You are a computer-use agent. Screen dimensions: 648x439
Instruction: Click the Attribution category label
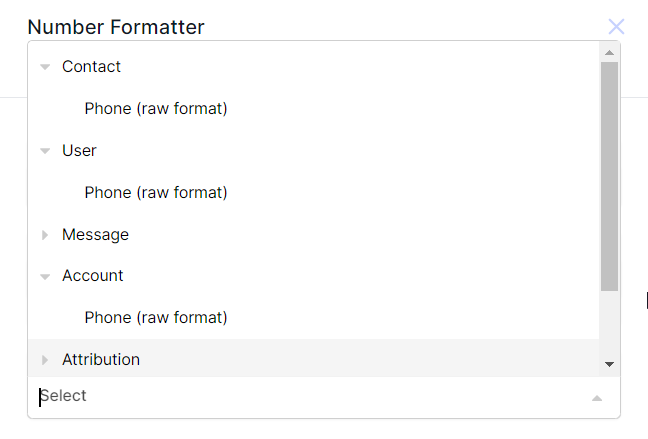(101, 360)
